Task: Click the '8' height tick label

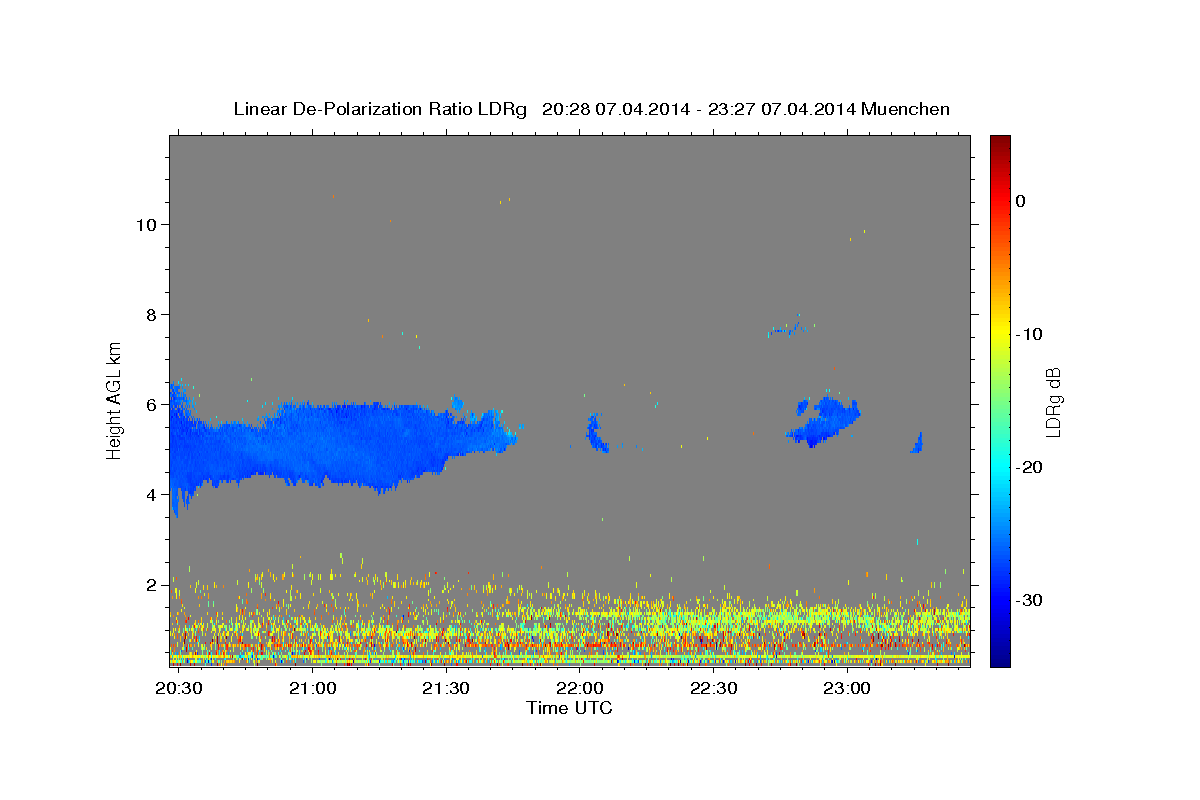Action: (150, 314)
